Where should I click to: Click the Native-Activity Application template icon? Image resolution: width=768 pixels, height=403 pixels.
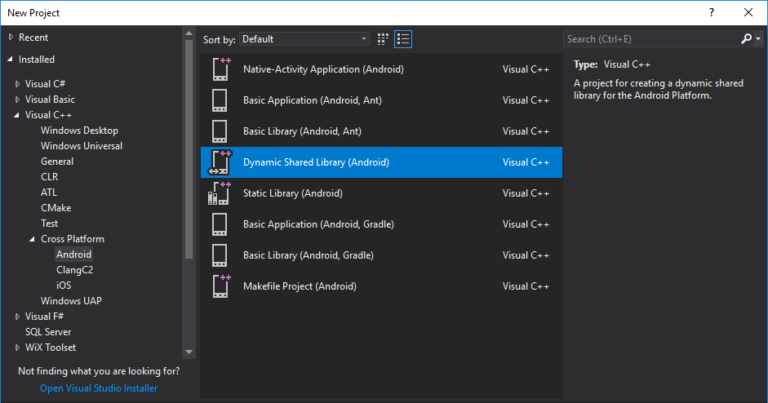(220, 69)
